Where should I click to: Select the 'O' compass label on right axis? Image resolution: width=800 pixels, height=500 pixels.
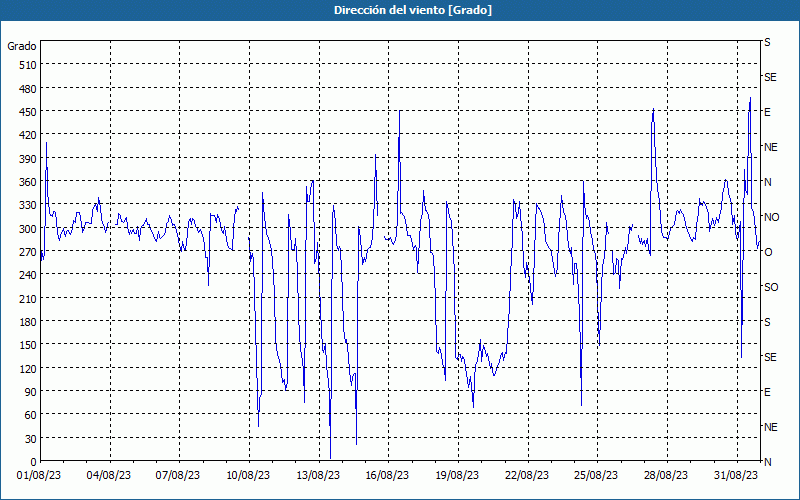768,252
